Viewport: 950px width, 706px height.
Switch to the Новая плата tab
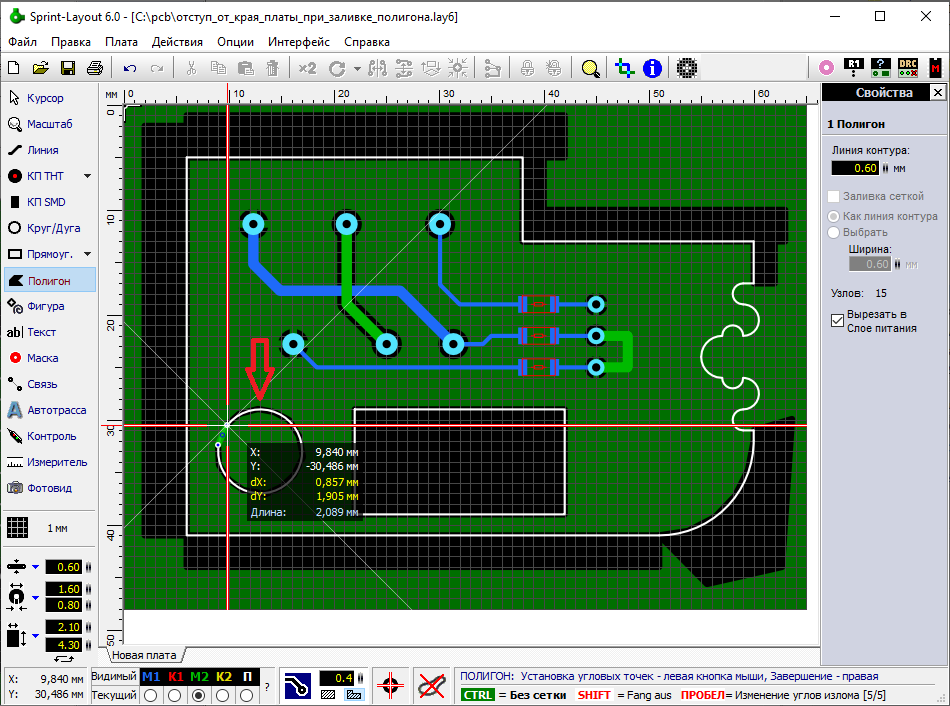coord(144,655)
